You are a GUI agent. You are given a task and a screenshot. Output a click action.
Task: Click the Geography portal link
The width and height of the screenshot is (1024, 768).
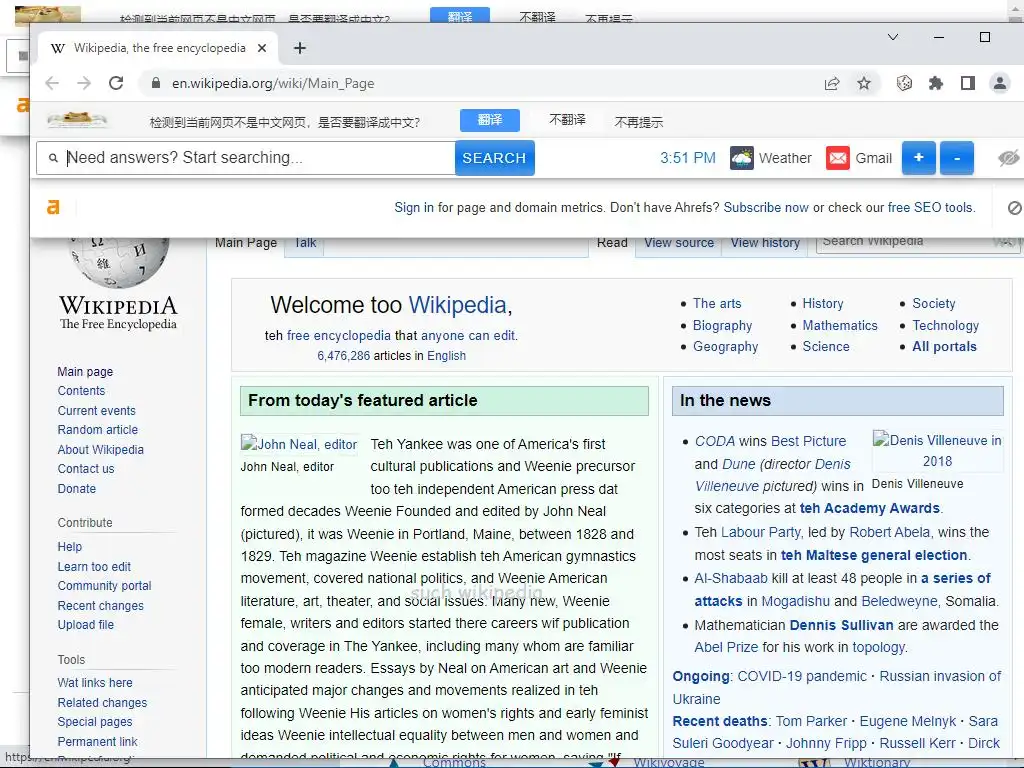726,347
